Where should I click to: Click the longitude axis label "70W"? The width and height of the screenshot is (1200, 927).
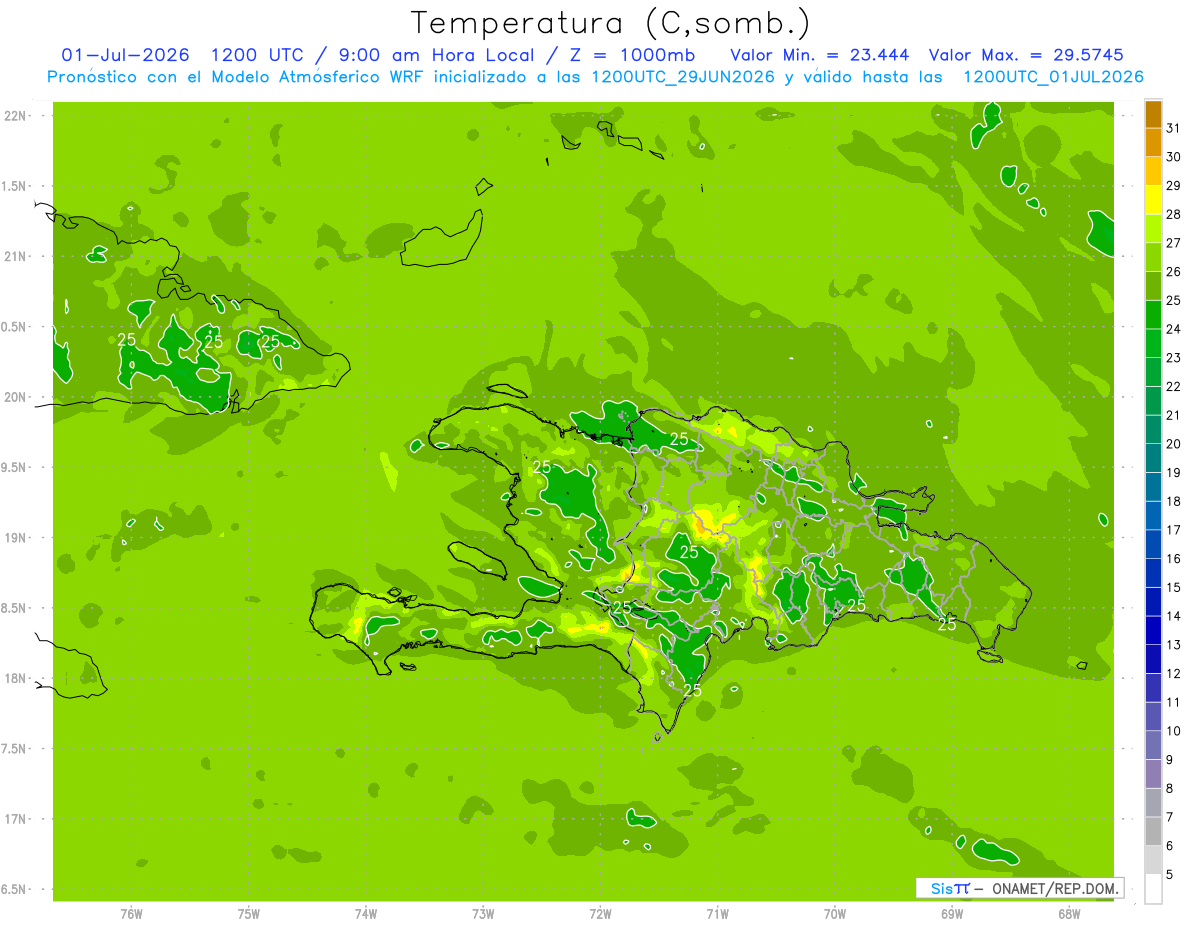(x=835, y=914)
